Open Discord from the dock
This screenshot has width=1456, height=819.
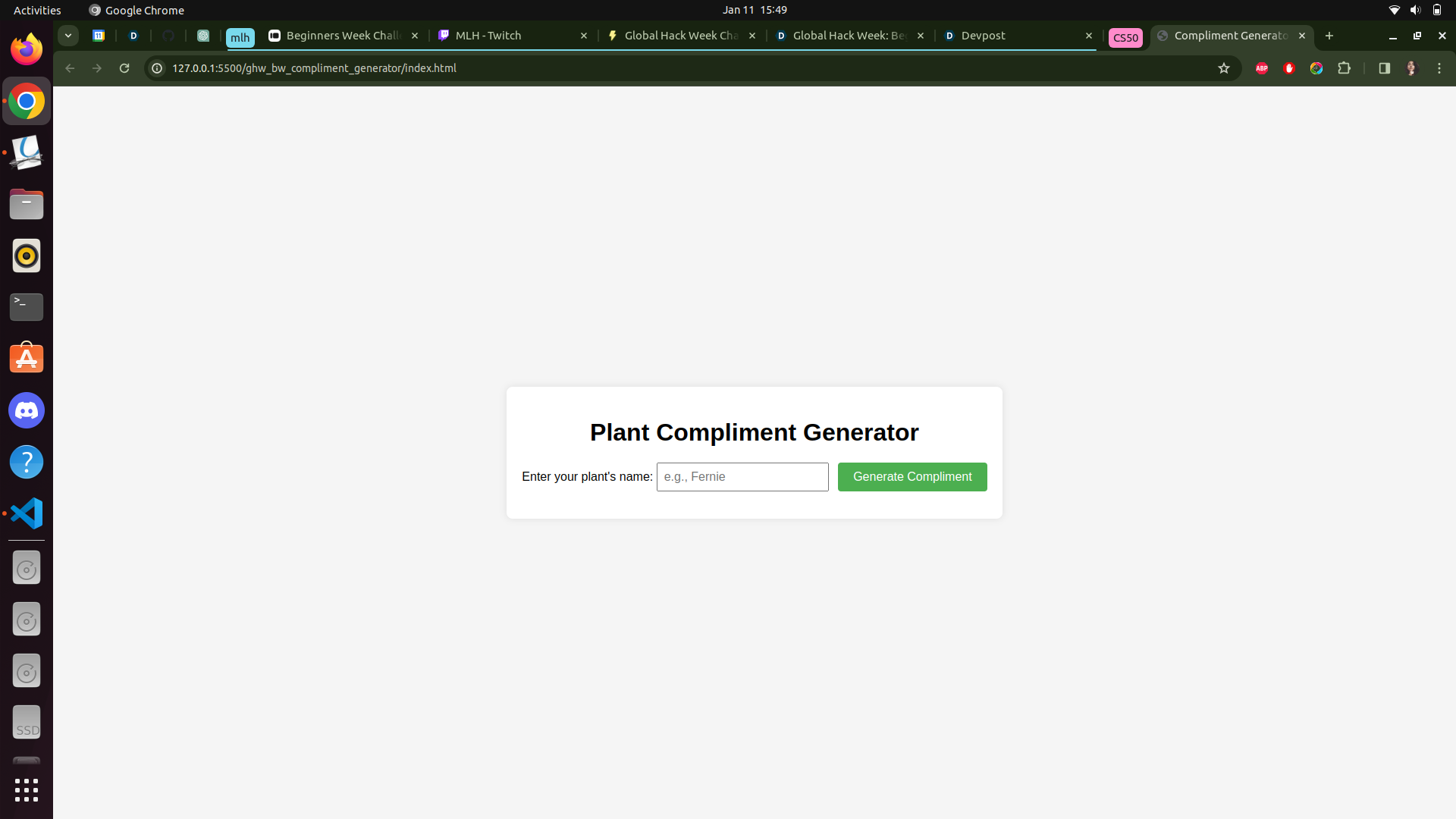click(26, 410)
